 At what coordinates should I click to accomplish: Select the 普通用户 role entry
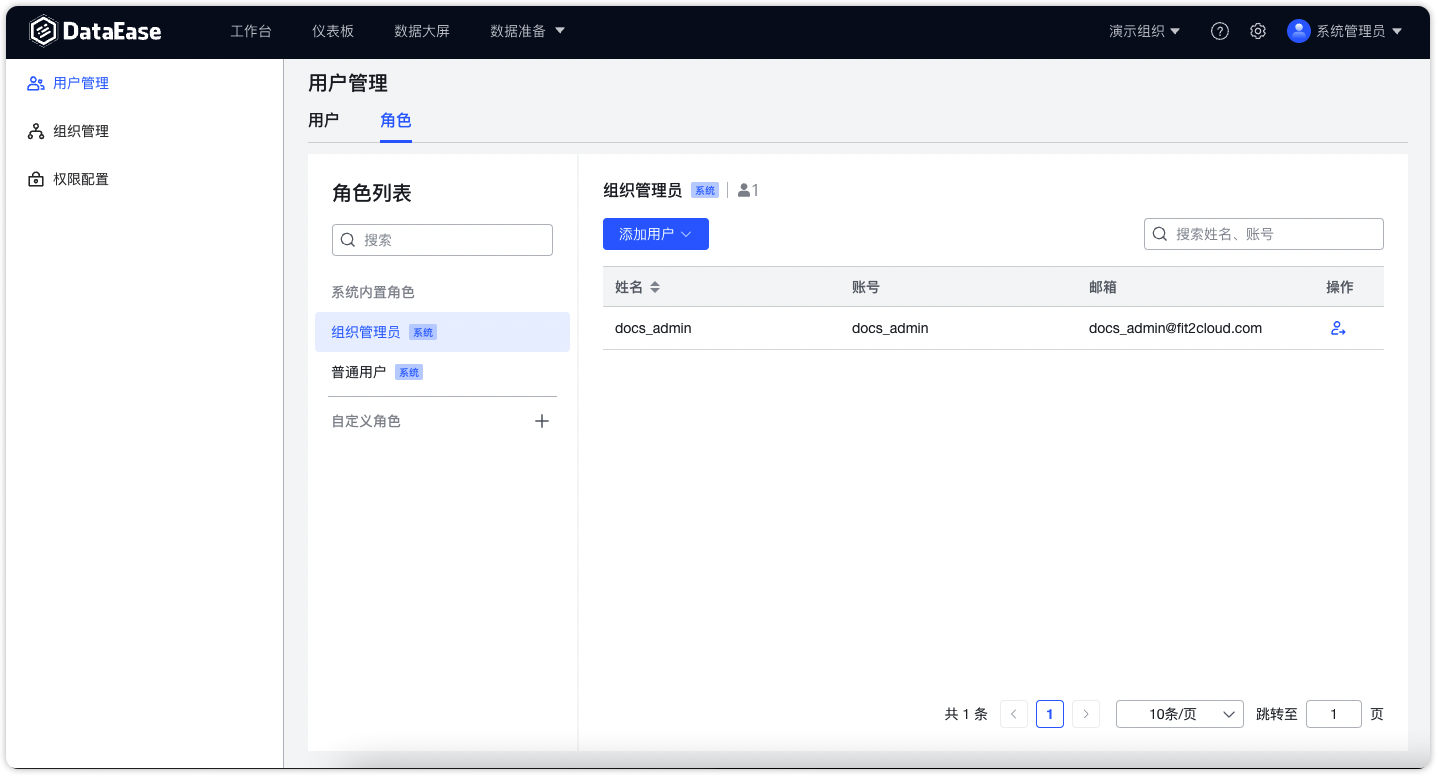(x=358, y=371)
